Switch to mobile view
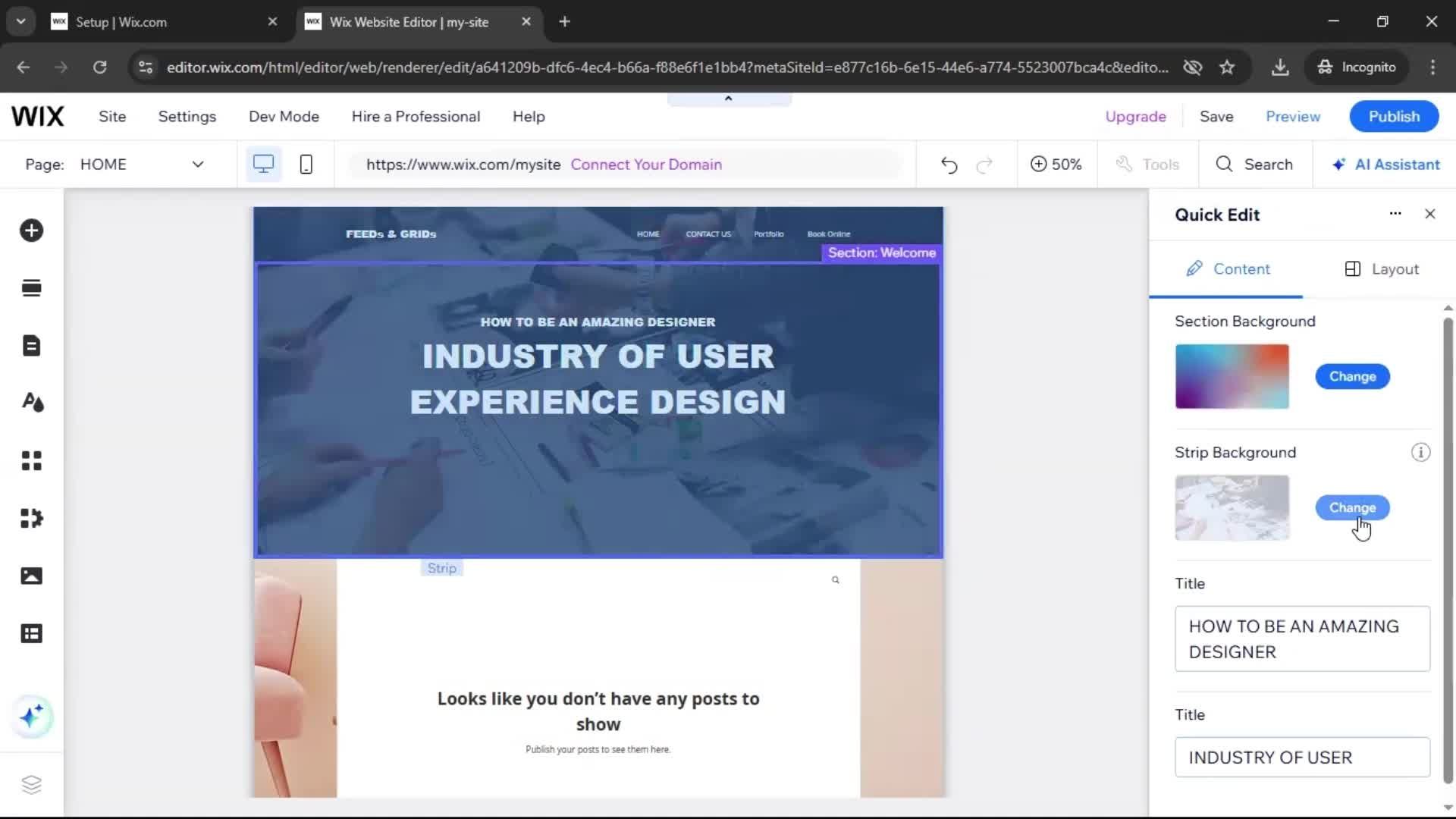Image resolution: width=1456 pixels, height=819 pixels. [306, 164]
